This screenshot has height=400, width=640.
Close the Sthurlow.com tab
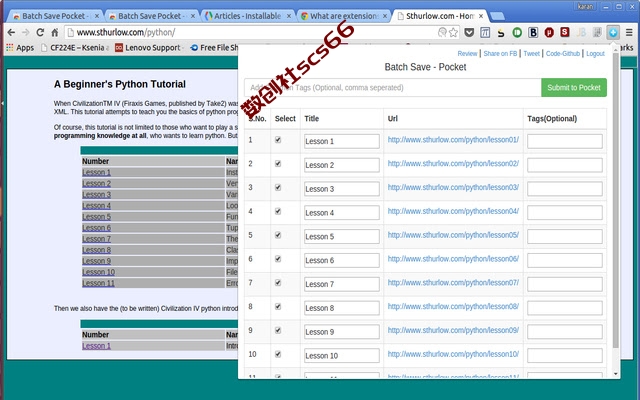(481, 16)
